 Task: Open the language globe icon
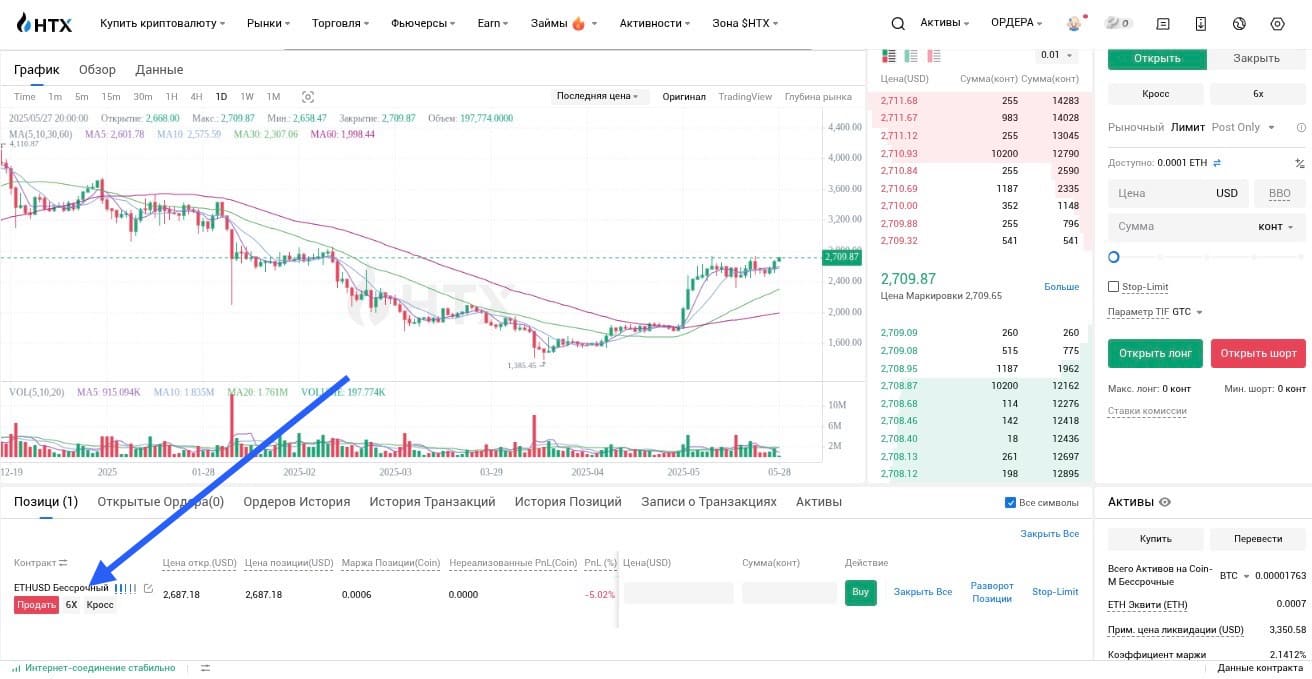(1239, 23)
